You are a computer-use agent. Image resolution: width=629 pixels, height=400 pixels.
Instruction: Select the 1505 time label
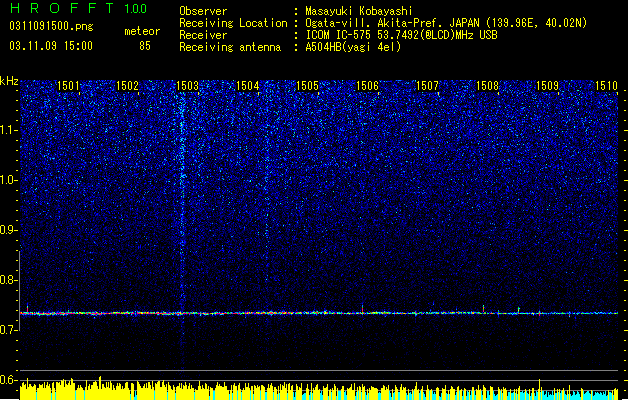pos(307,86)
